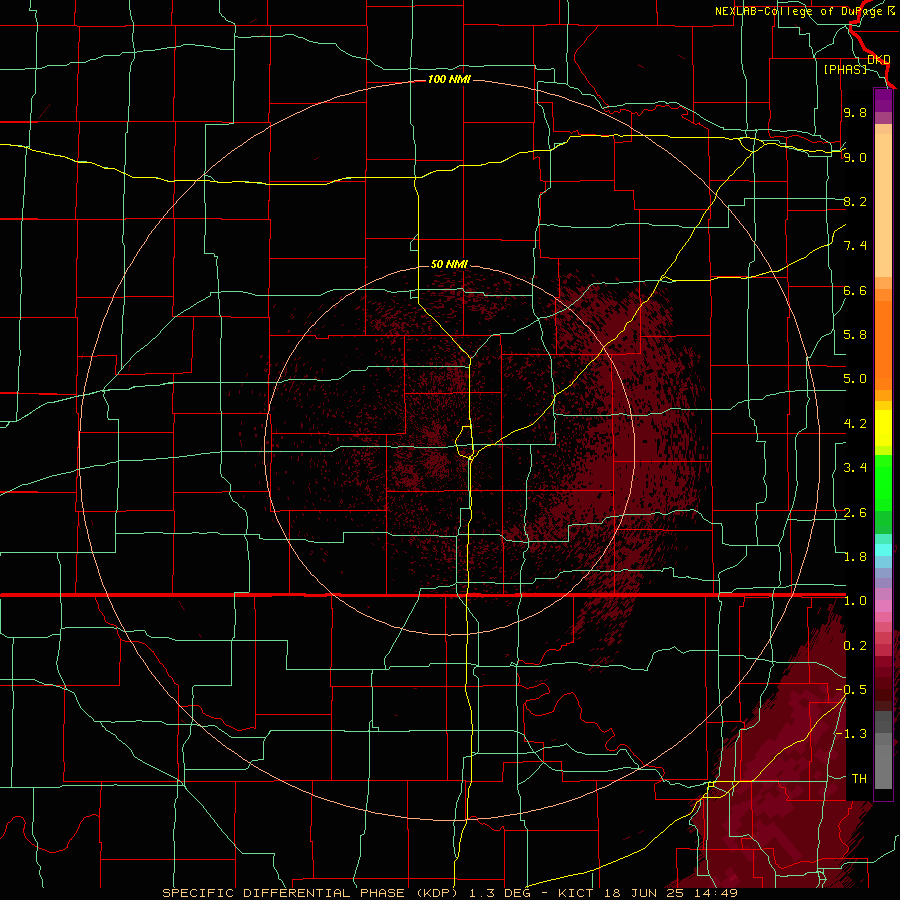The width and height of the screenshot is (900, 900).
Task: Click the "9.8" value on the color scale
Action: click(x=855, y=112)
